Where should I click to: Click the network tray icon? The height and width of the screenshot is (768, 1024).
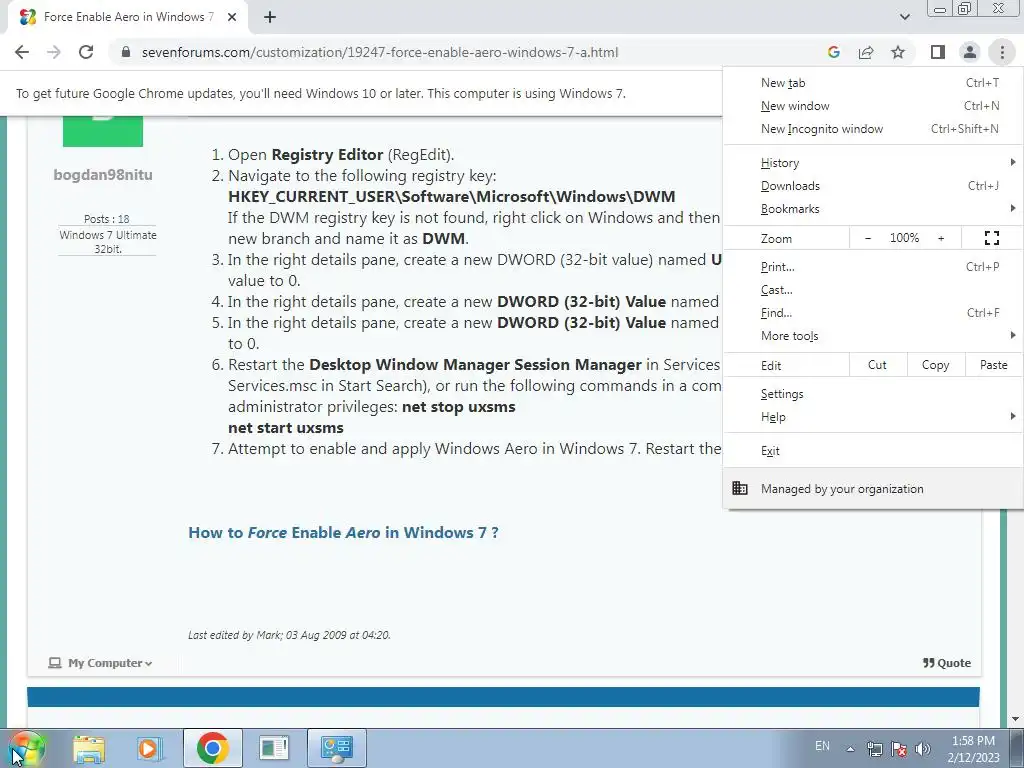coord(874,749)
